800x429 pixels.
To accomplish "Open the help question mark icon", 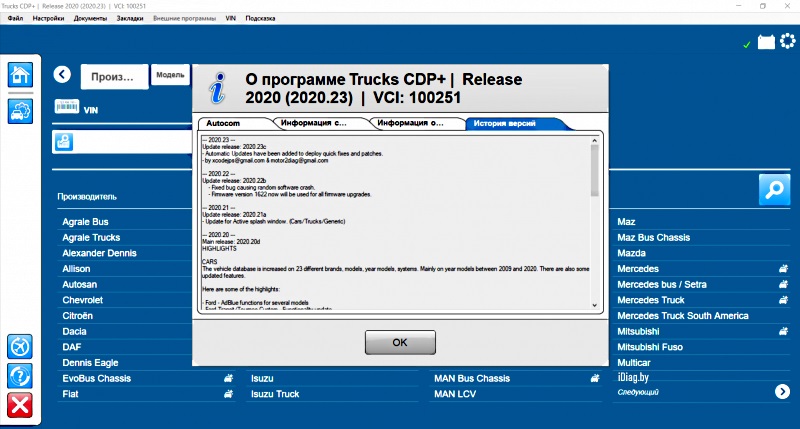I will click(x=20, y=376).
